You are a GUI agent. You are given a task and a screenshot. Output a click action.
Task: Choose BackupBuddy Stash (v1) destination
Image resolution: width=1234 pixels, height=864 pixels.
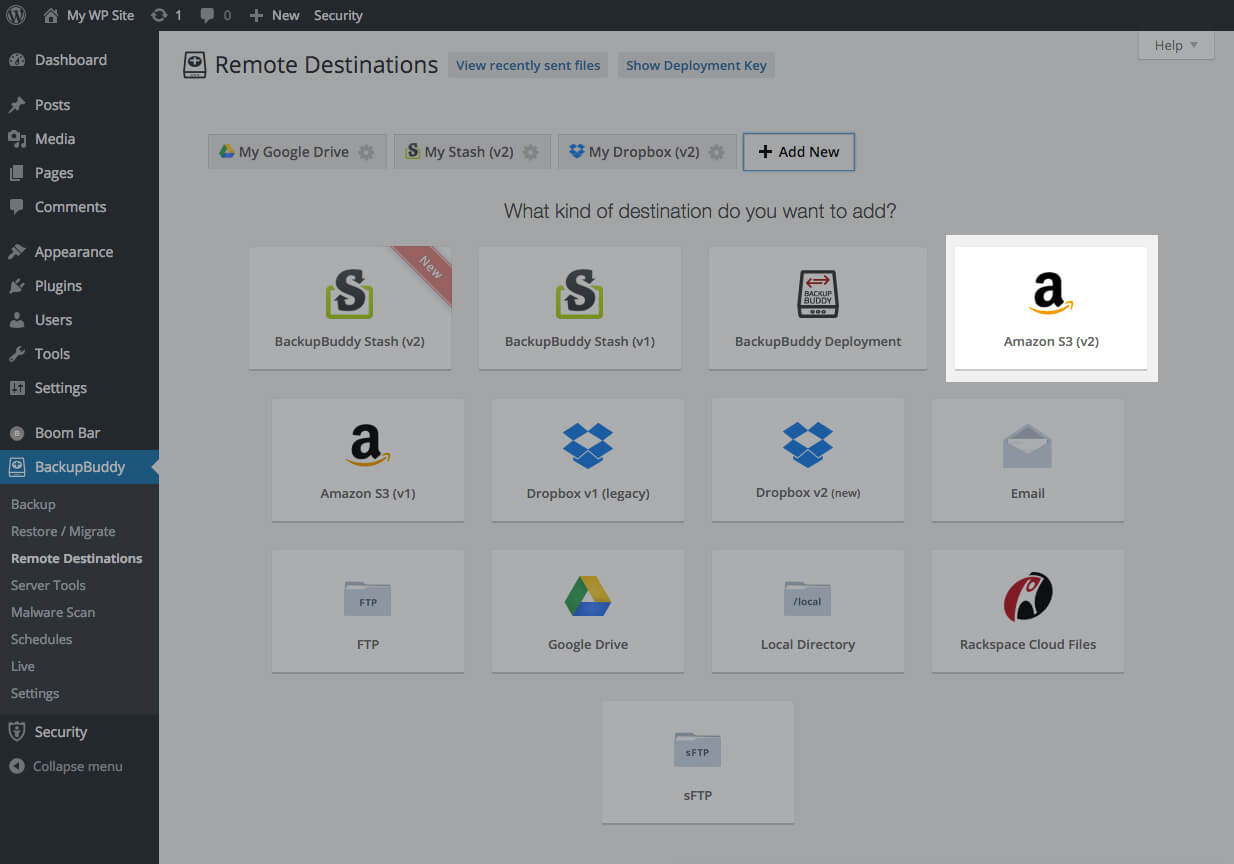pyautogui.click(x=580, y=309)
